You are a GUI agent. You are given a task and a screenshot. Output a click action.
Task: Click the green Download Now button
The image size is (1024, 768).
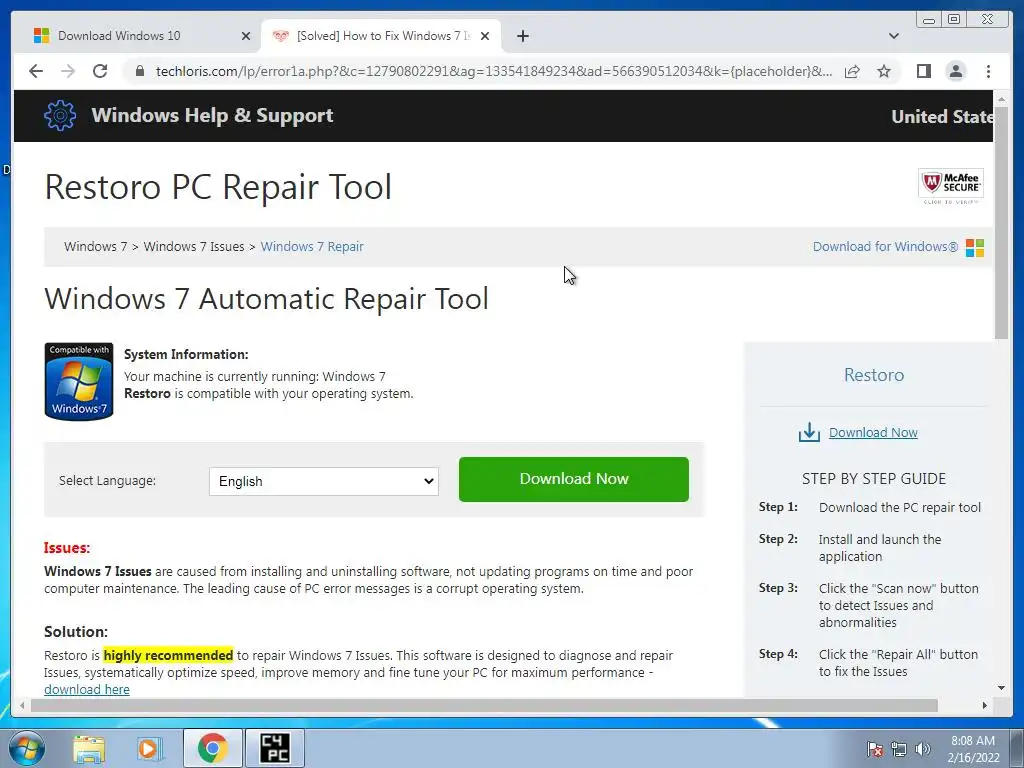pyautogui.click(x=573, y=479)
